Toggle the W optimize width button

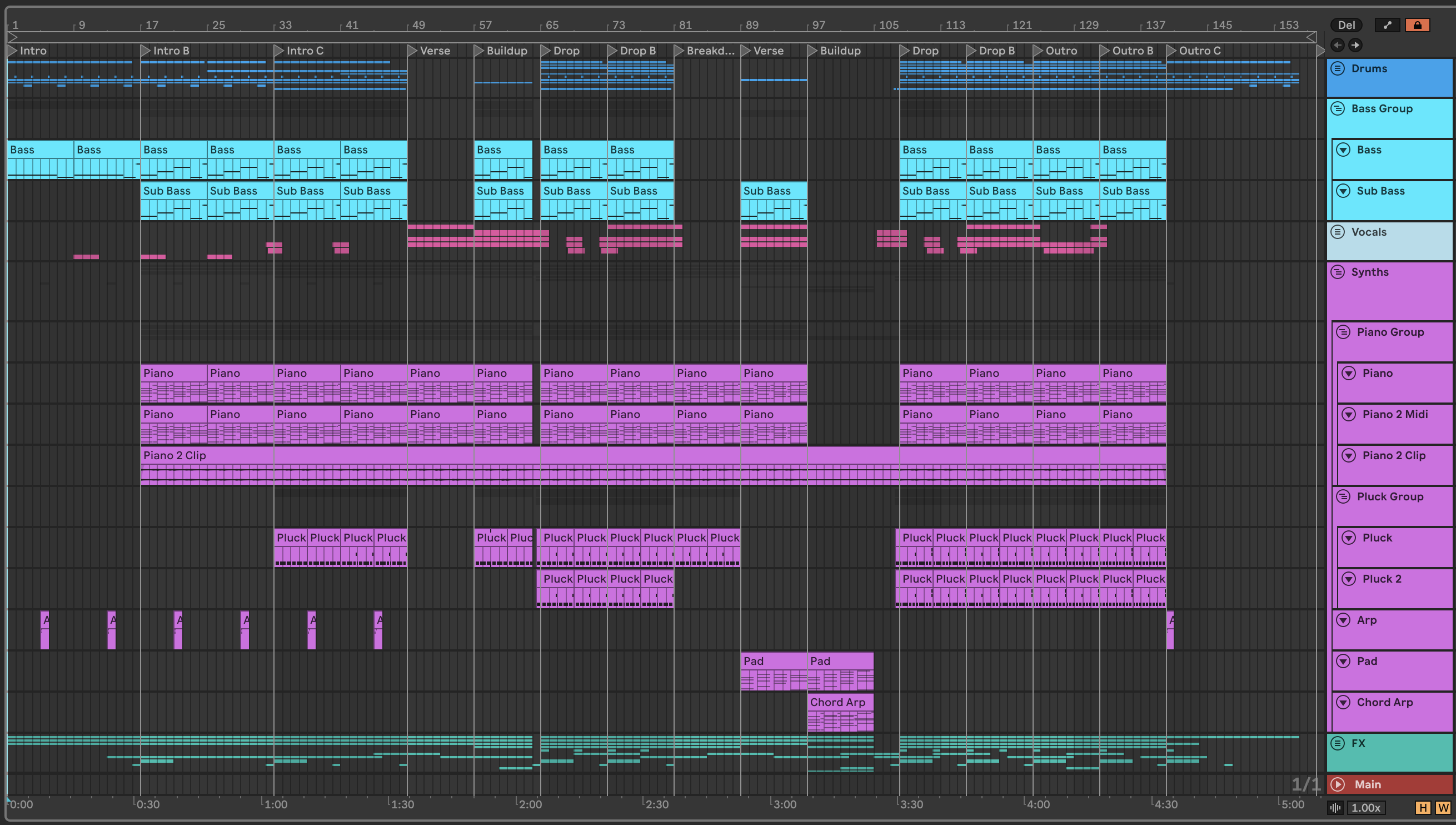point(1443,808)
